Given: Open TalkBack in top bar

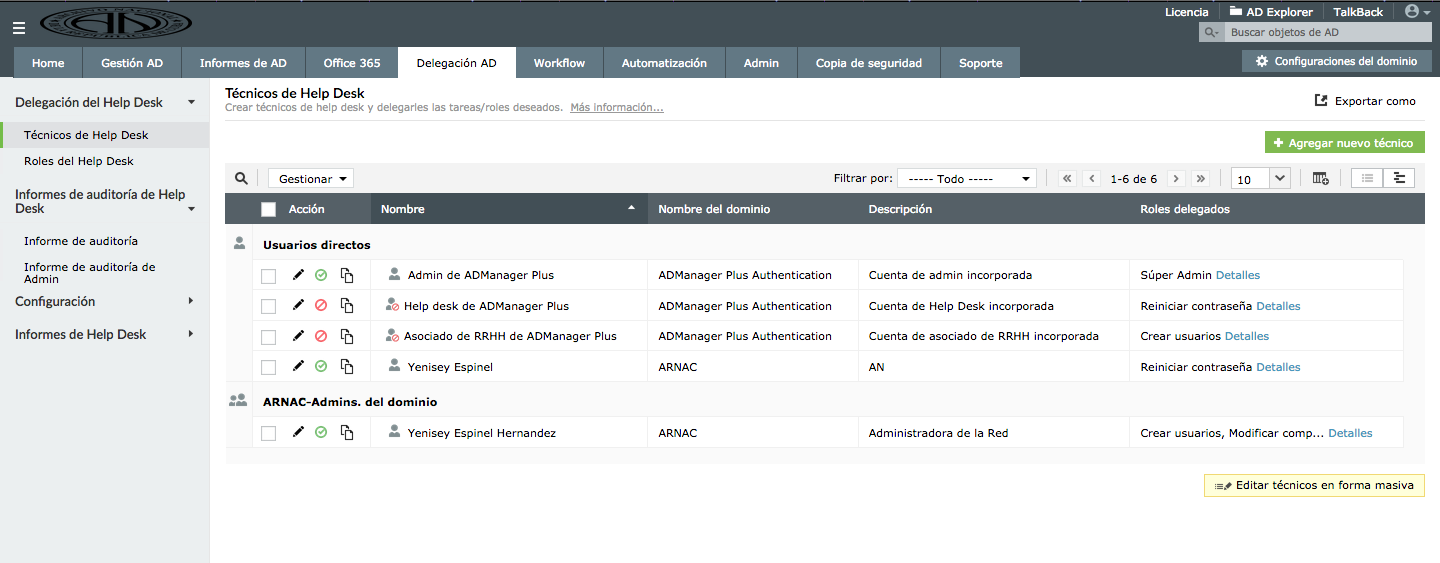Looking at the screenshot, I should point(1358,12).
